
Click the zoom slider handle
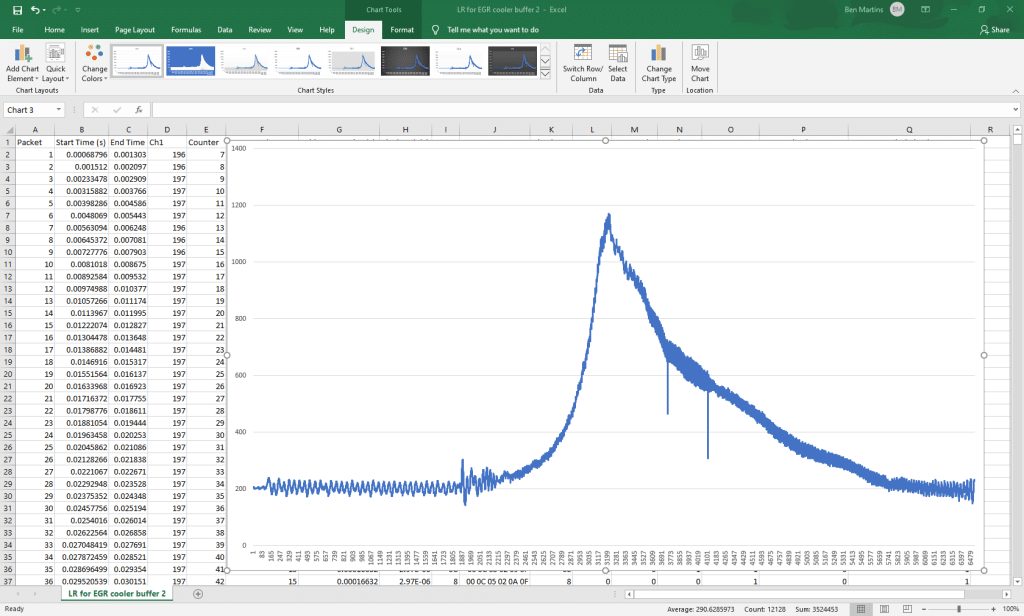click(959, 609)
